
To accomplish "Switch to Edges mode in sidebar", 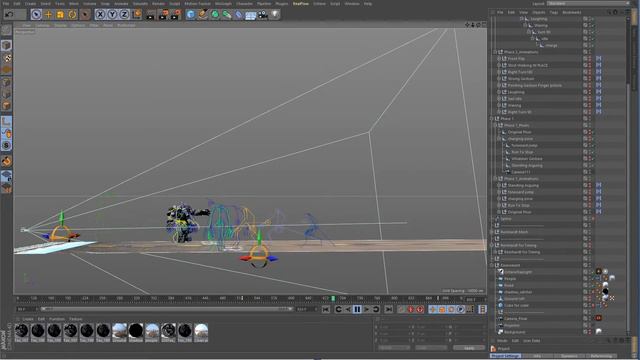I will coord(6,94).
